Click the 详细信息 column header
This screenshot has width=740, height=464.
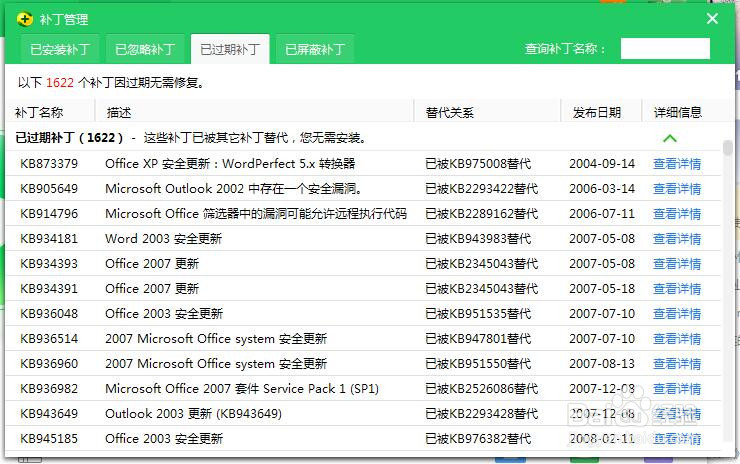678,112
